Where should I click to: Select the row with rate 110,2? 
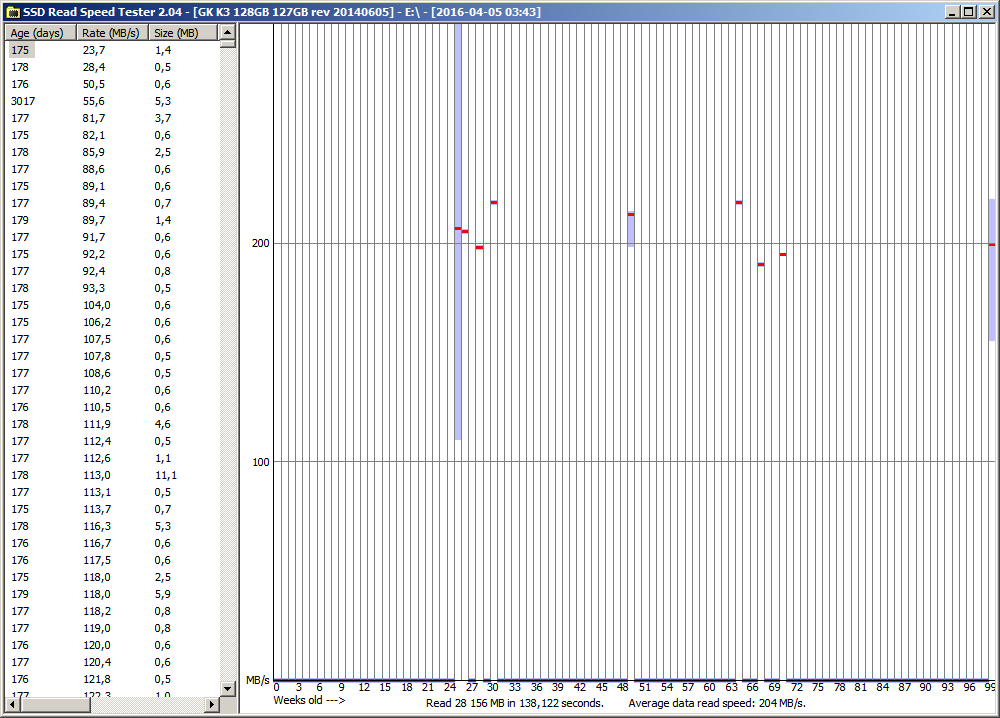[x=112, y=390]
